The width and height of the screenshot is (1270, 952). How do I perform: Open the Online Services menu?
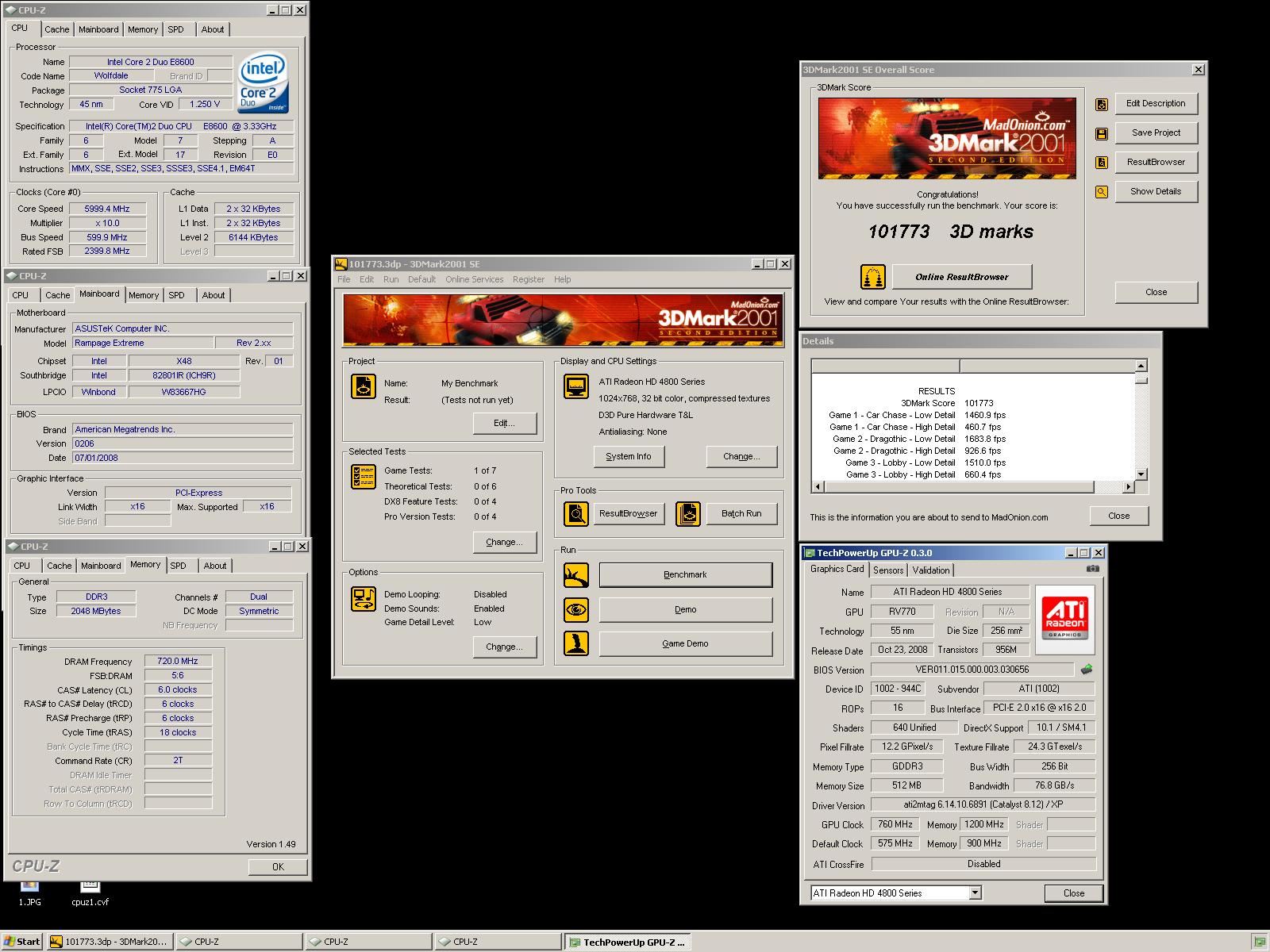coord(474,279)
